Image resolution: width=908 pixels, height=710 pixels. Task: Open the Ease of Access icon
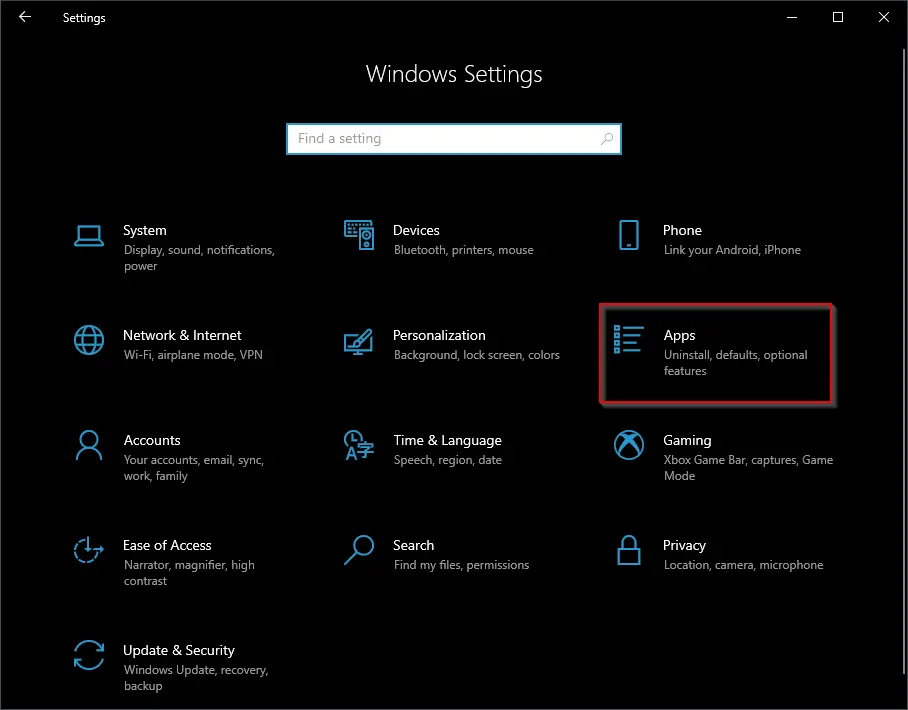[89, 550]
